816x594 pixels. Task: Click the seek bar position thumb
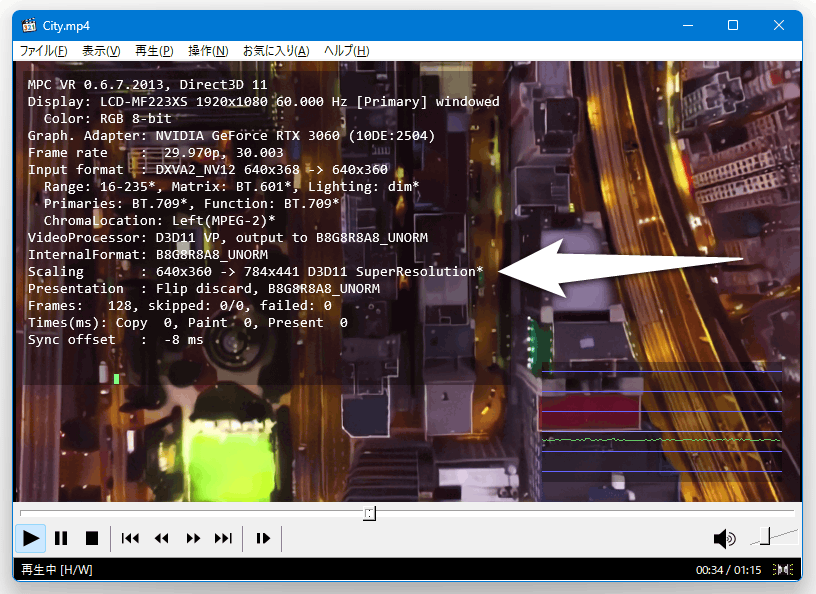point(369,513)
